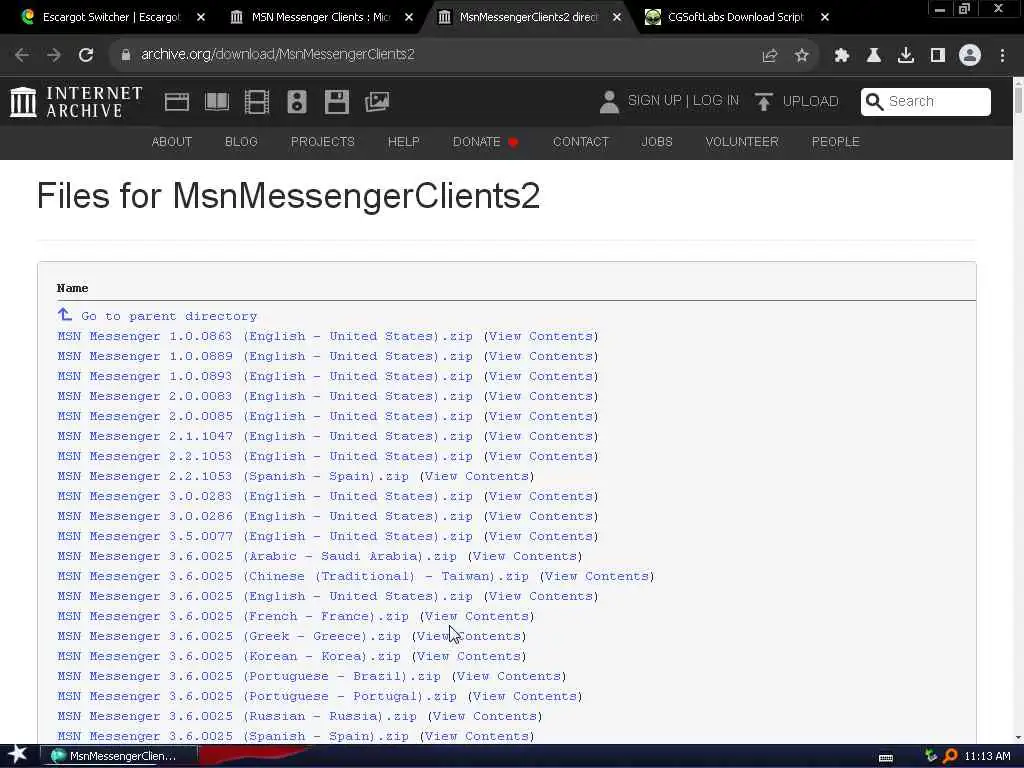Open the PROJECTS menu item
The width and height of the screenshot is (1024, 768).
(323, 142)
